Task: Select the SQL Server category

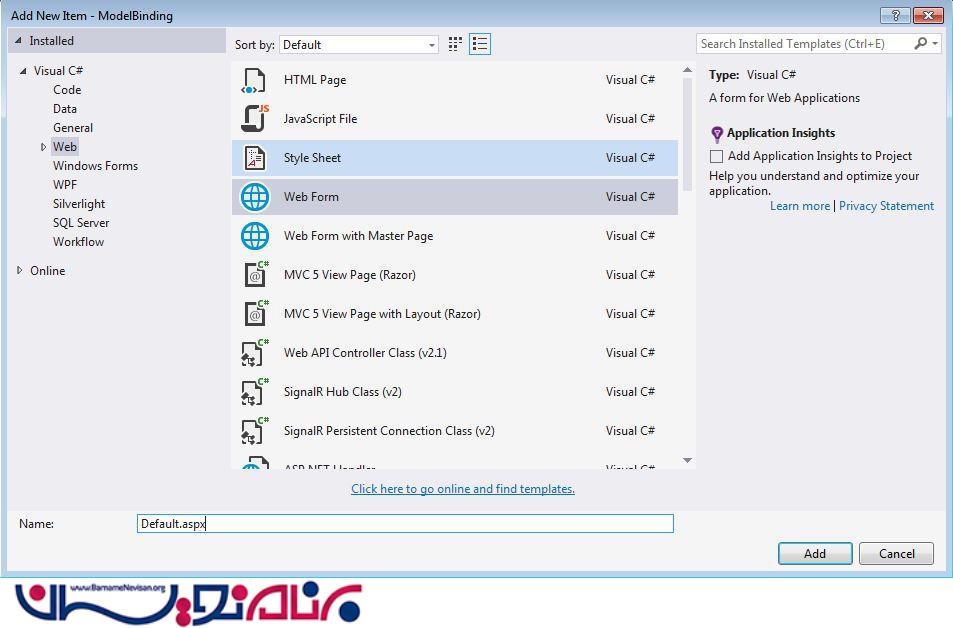Action: click(x=81, y=223)
